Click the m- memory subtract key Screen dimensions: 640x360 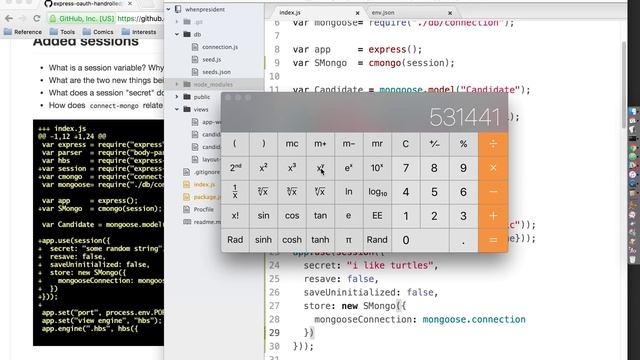pos(349,144)
